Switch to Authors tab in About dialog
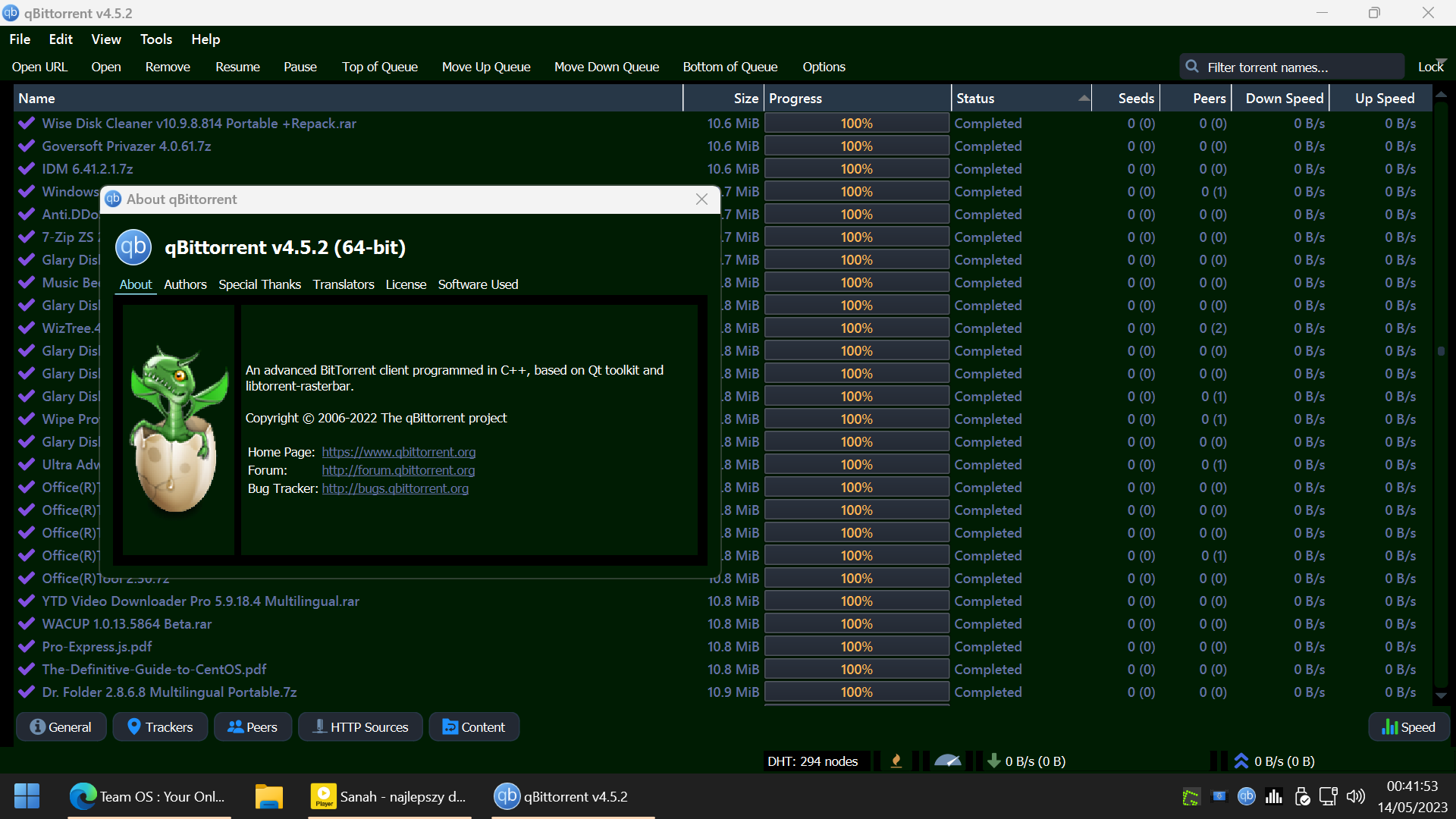This screenshot has height=819, width=1456. click(x=185, y=284)
